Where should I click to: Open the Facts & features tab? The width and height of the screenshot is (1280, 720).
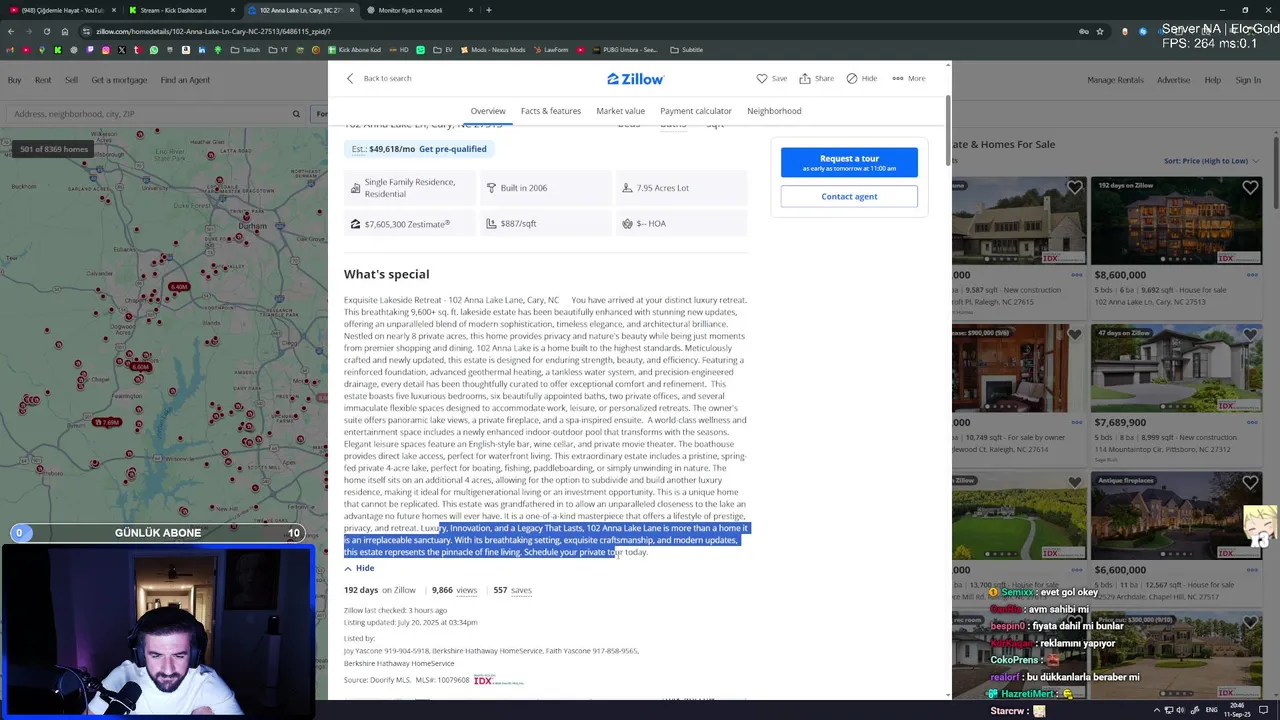(550, 111)
